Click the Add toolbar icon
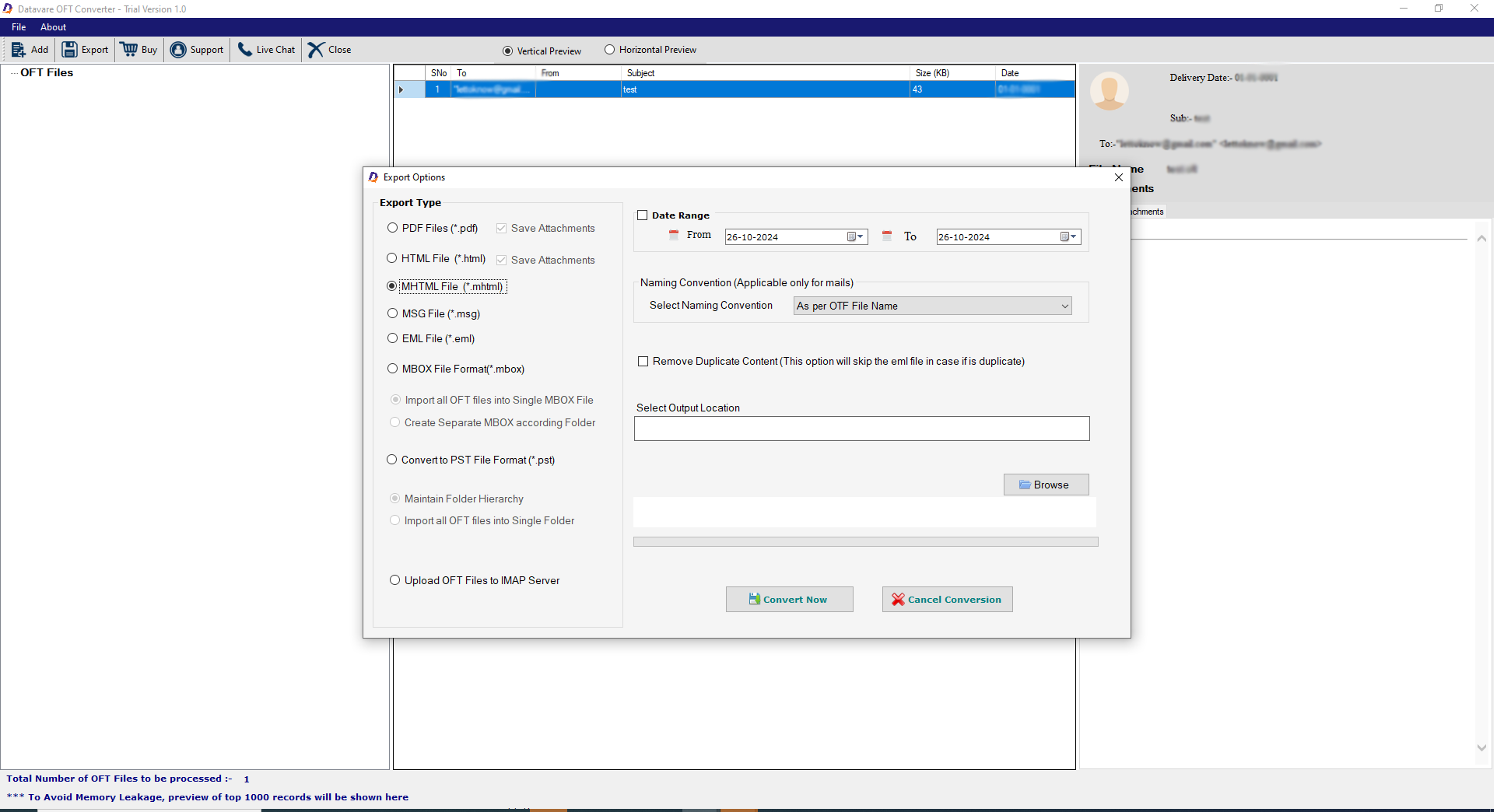 pyautogui.click(x=18, y=50)
